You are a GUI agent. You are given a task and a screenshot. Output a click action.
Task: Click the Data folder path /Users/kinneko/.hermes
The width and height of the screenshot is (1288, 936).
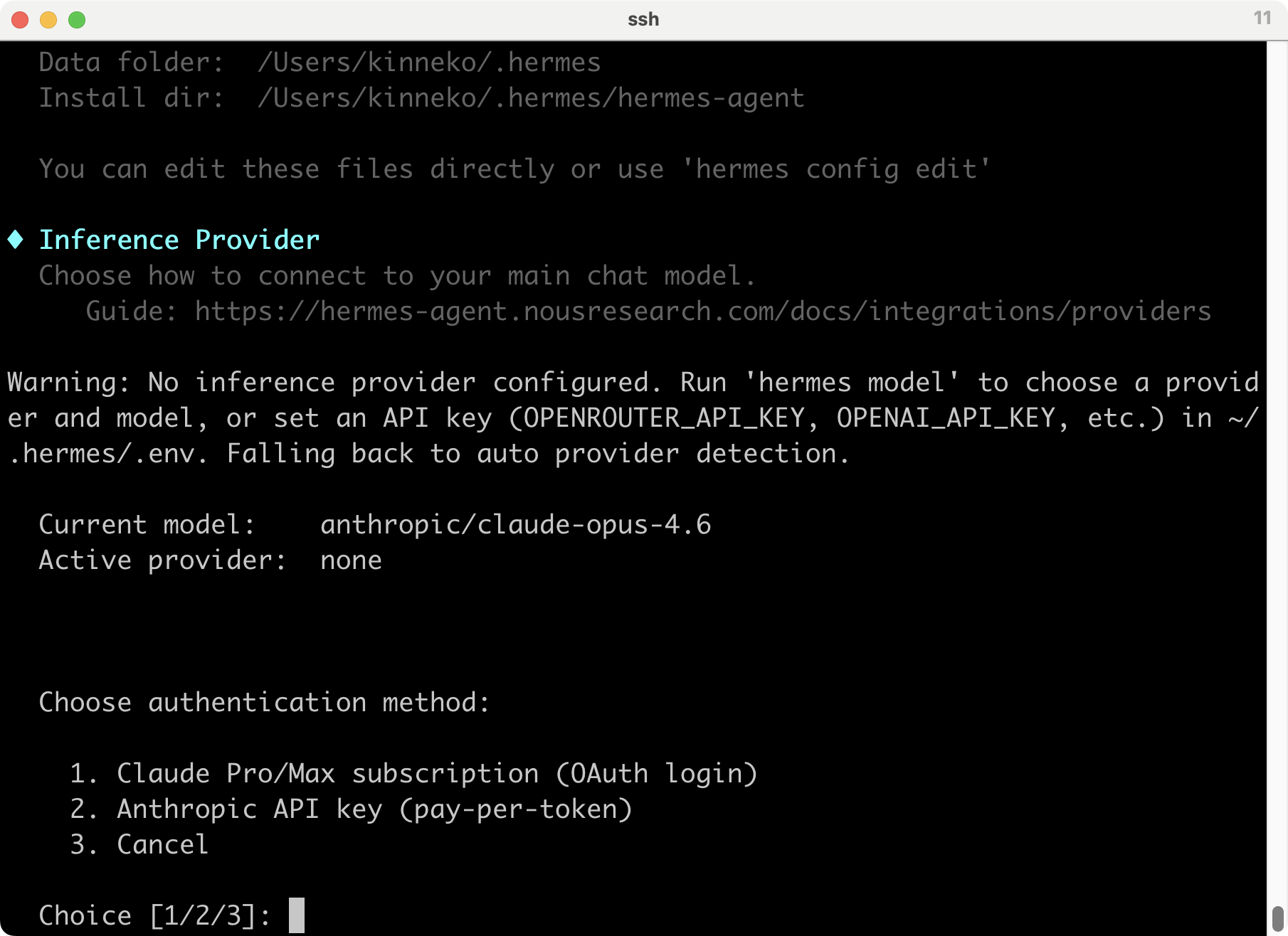(x=429, y=63)
